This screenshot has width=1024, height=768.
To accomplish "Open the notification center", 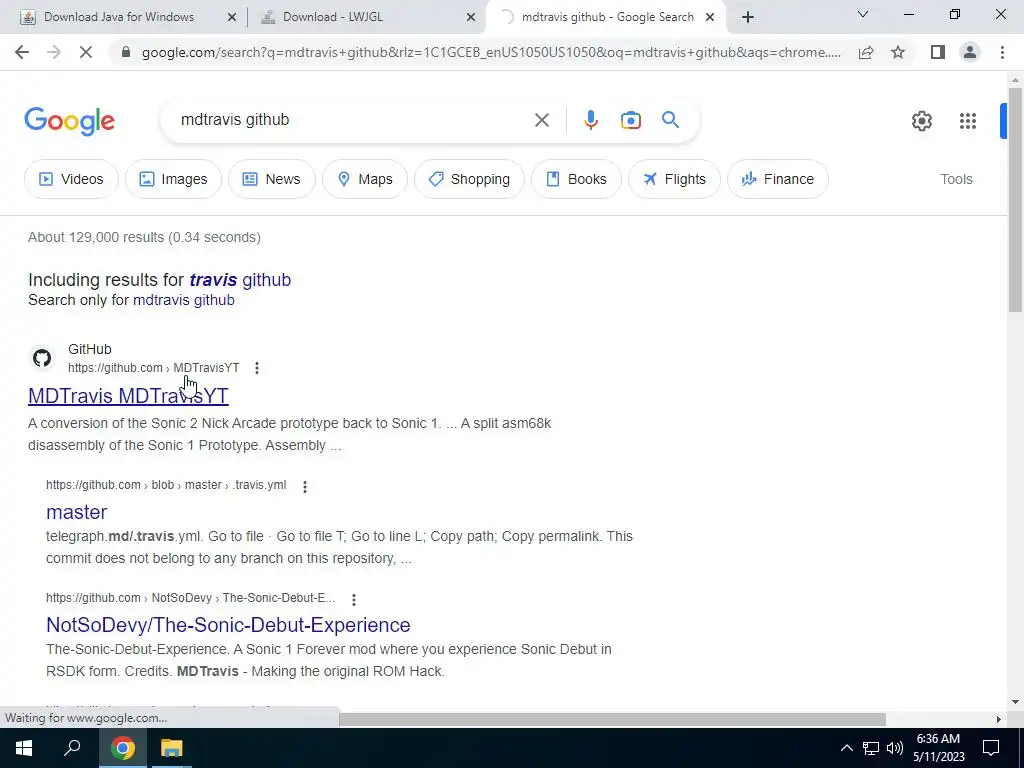I will pyautogui.click(x=991, y=748).
